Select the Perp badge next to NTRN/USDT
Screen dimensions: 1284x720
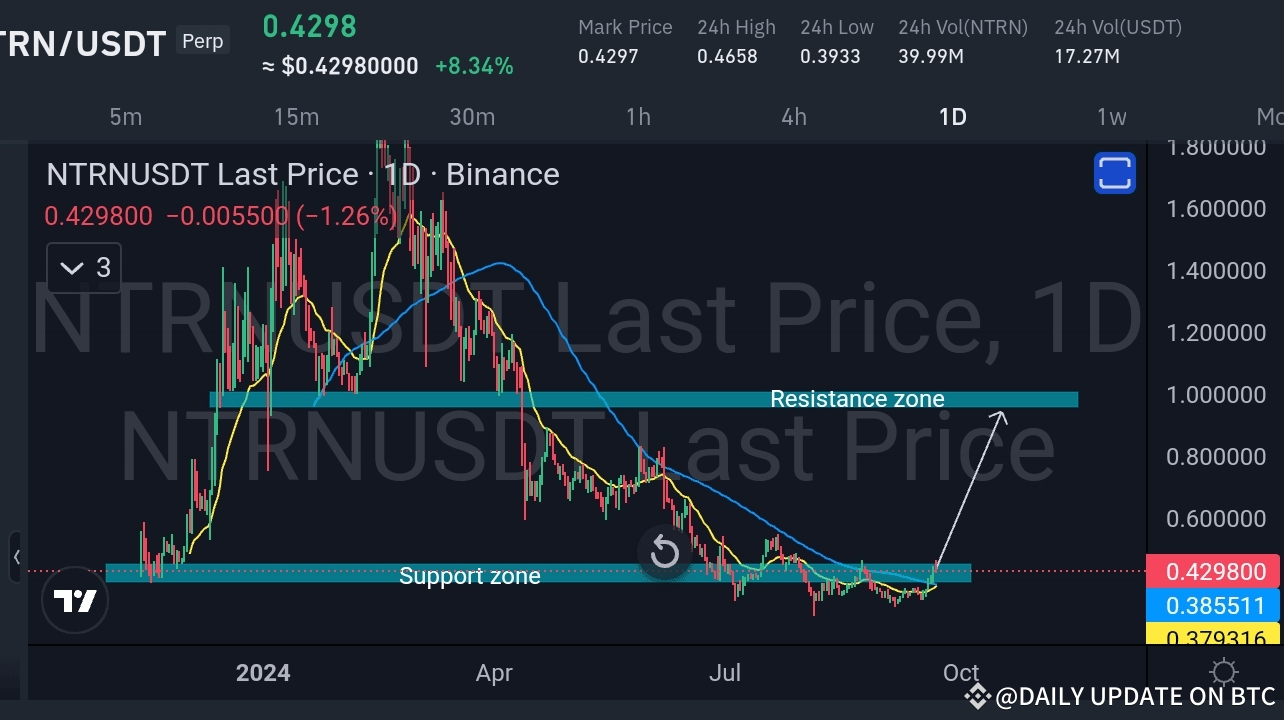point(202,41)
